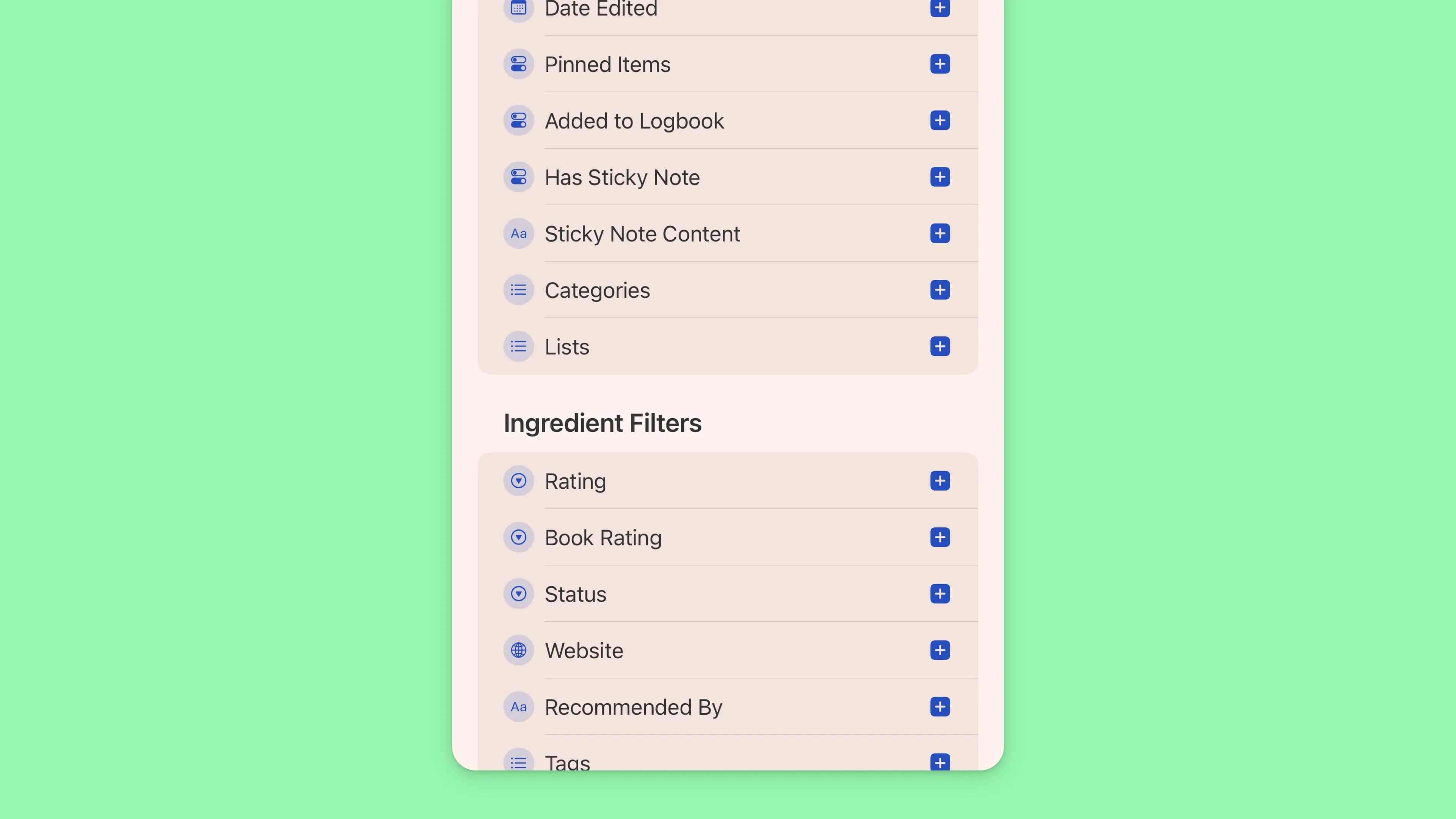Add the Sticky Note Content filter
The image size is (1456, 819).
940,234
